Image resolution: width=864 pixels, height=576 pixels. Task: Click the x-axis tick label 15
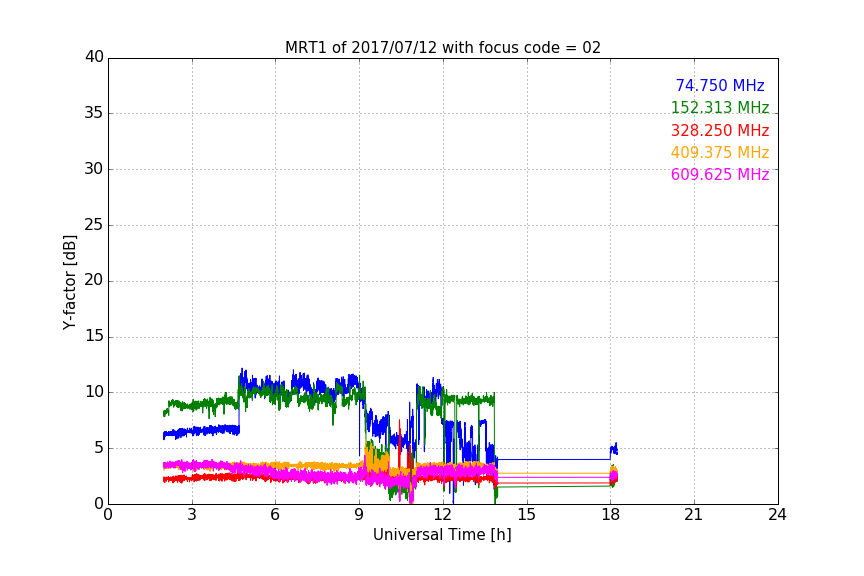click(x=526, y=515)
